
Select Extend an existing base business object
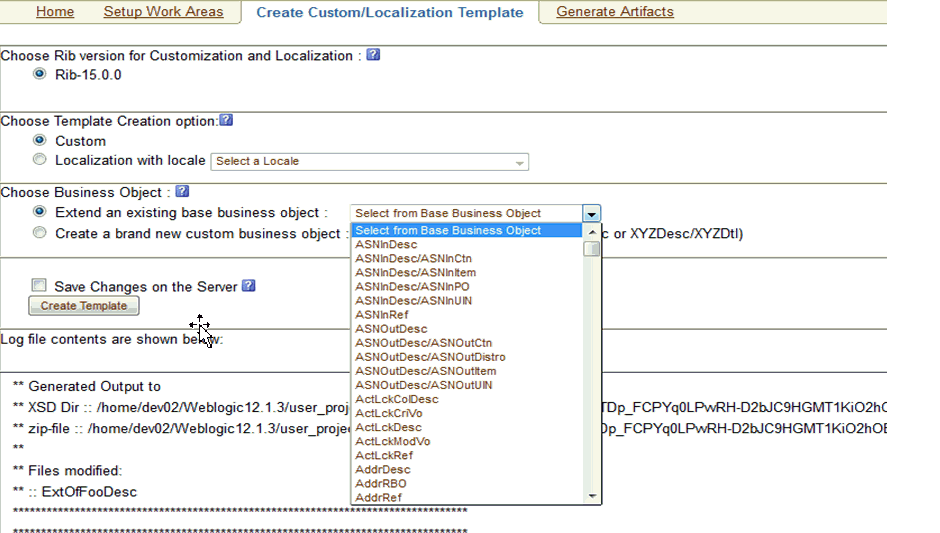tap(40, 211)
